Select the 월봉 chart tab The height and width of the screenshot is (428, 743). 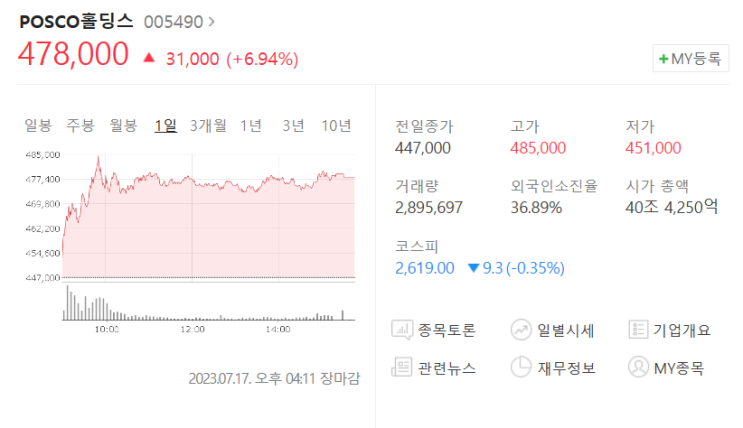point(123,125)
